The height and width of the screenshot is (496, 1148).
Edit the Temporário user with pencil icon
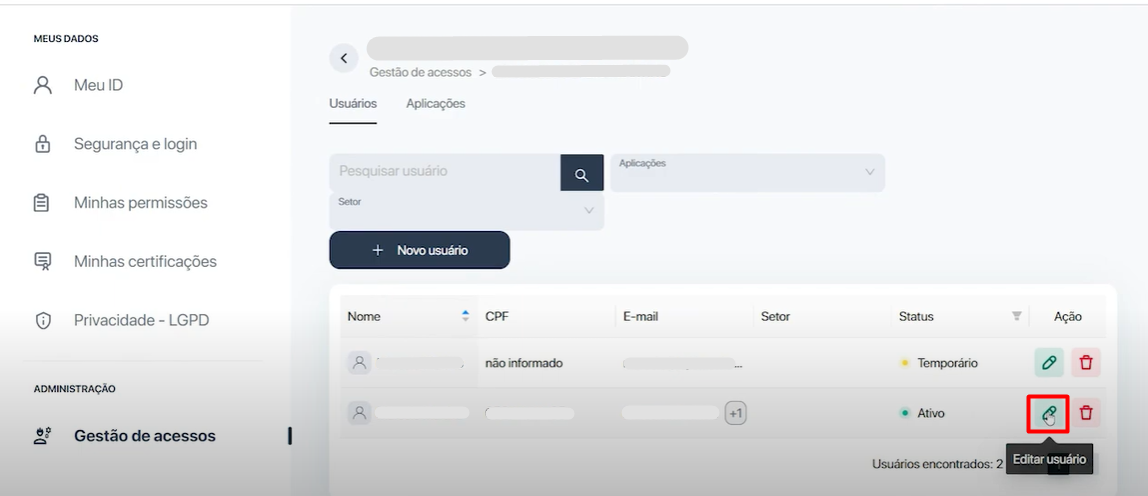click(1049, 363)
